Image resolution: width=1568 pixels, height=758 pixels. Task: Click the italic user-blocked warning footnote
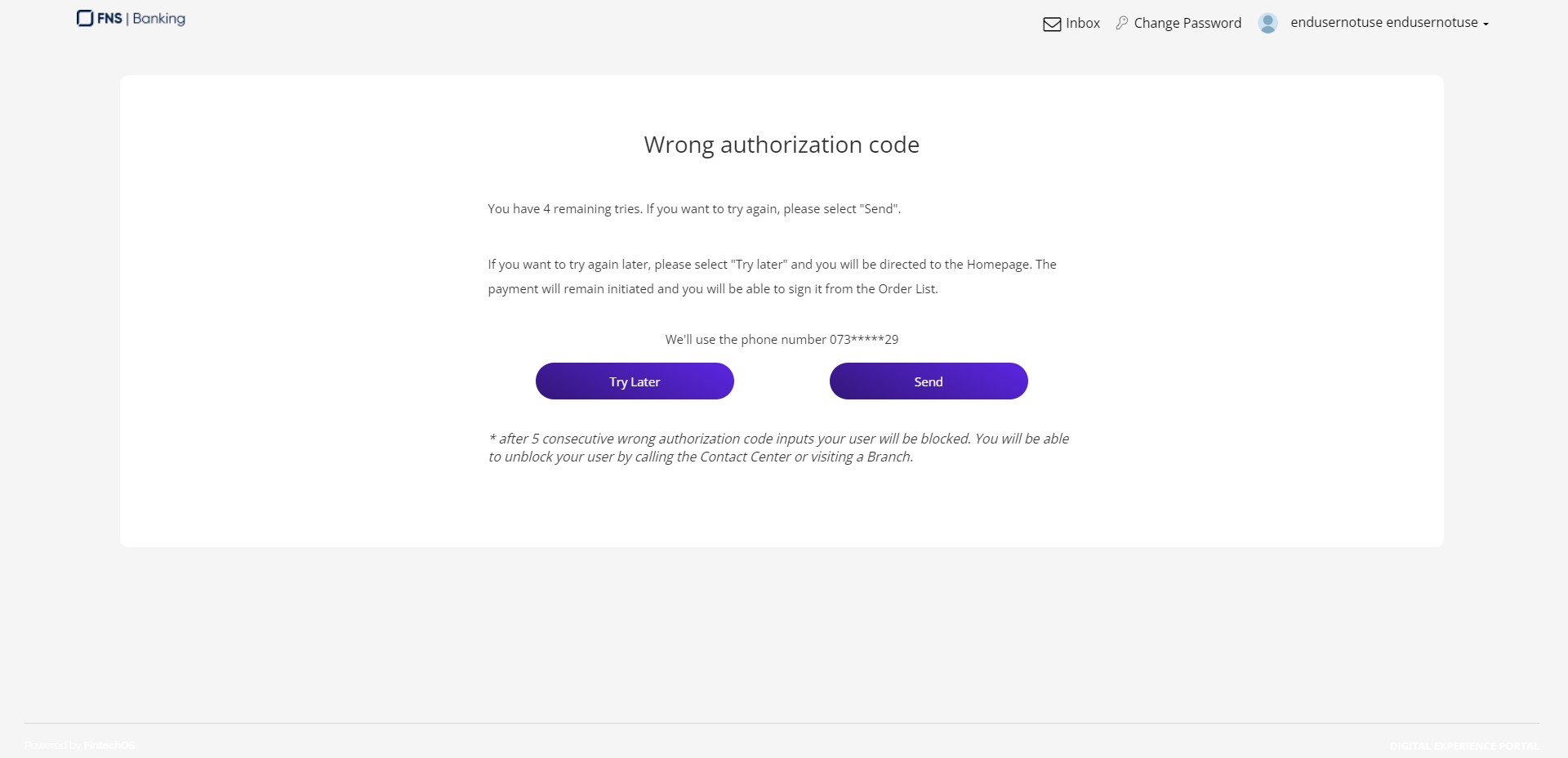[778, 448]
